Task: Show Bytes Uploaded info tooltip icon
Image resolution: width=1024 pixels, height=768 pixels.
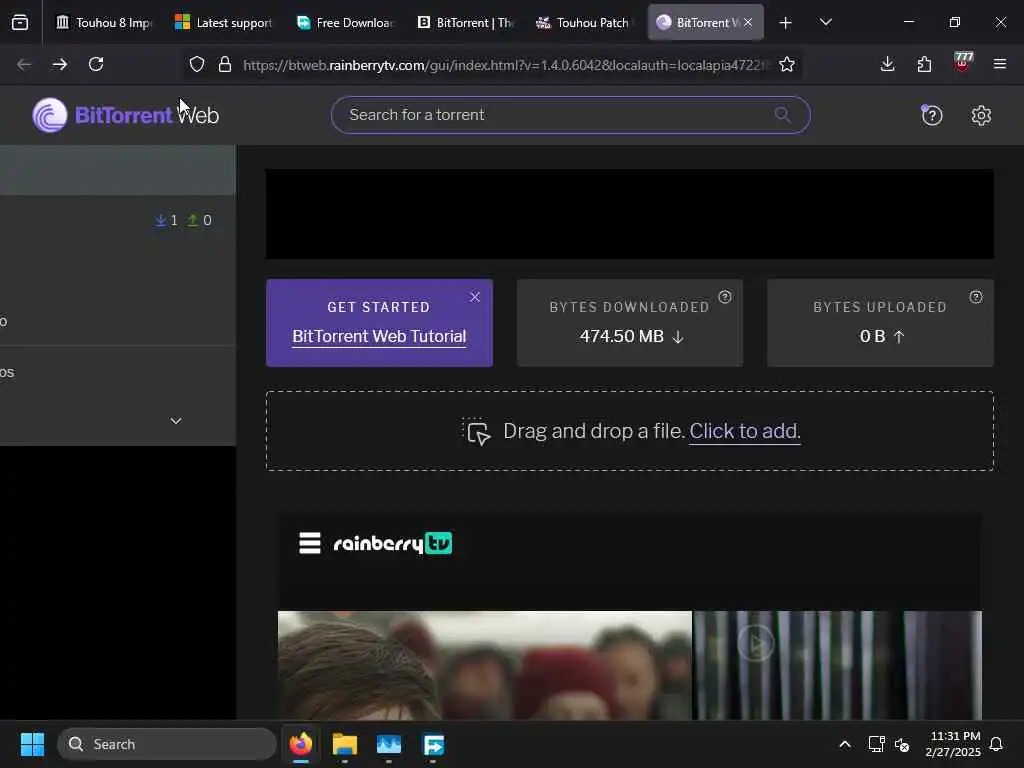Action: pos(976,297)
